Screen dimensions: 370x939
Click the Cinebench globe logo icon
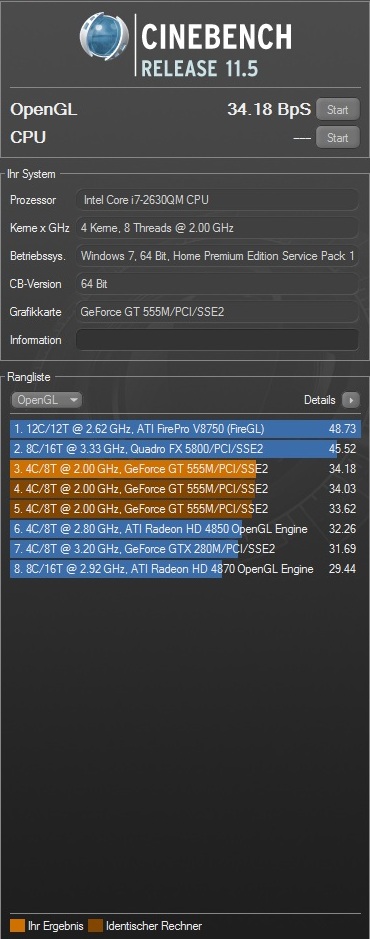pyautogui.click(x=104, y=37)
